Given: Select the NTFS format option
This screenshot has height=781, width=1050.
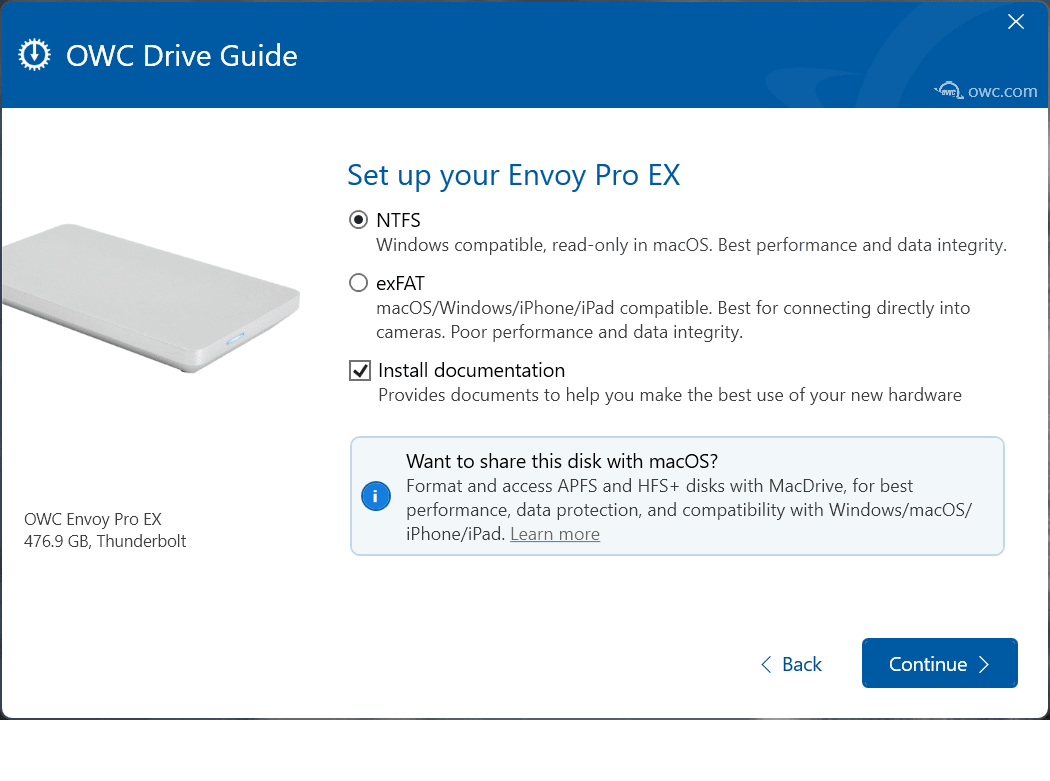Looking at the screenshot, I should click(358, 220).
